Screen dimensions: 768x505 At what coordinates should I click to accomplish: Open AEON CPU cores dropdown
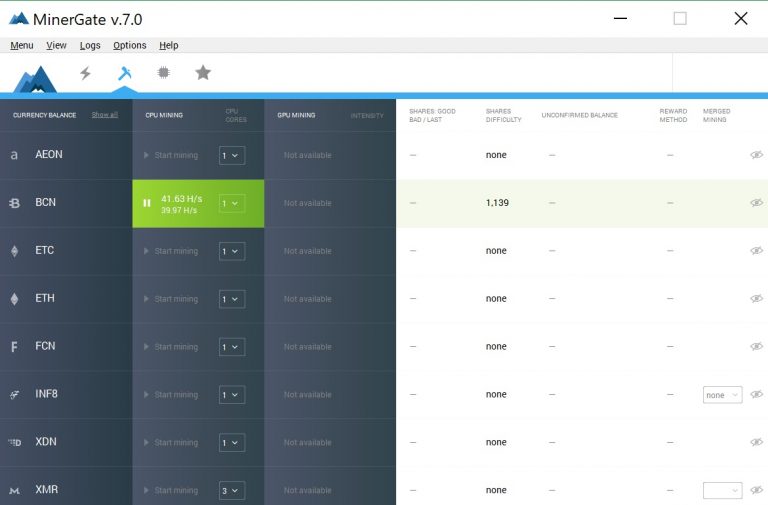tap(232, 155)
